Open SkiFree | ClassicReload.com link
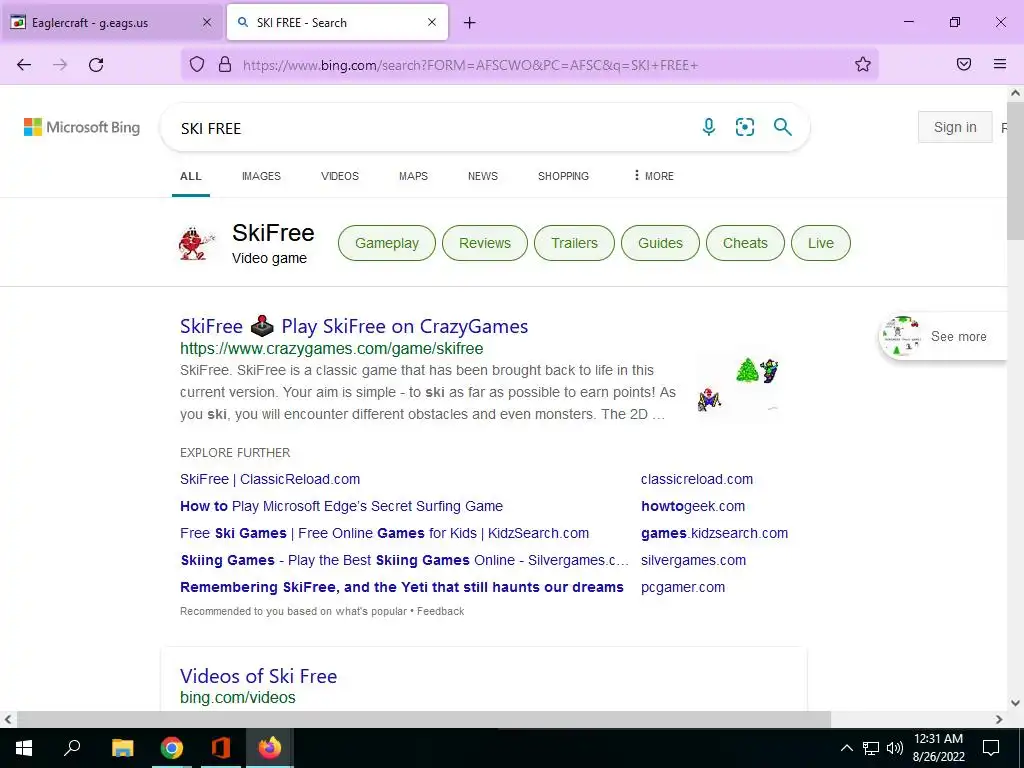Image resolution: width=1024 pixels, height=768 pixels. pos(270,479)
